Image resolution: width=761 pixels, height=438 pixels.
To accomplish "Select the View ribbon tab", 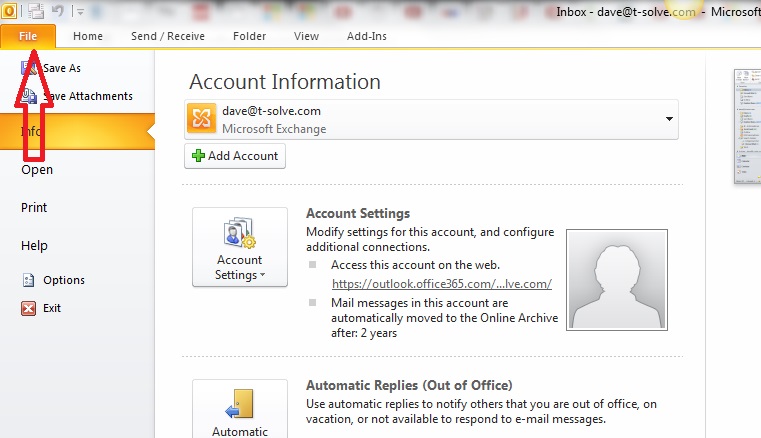I will coord(306,36).
